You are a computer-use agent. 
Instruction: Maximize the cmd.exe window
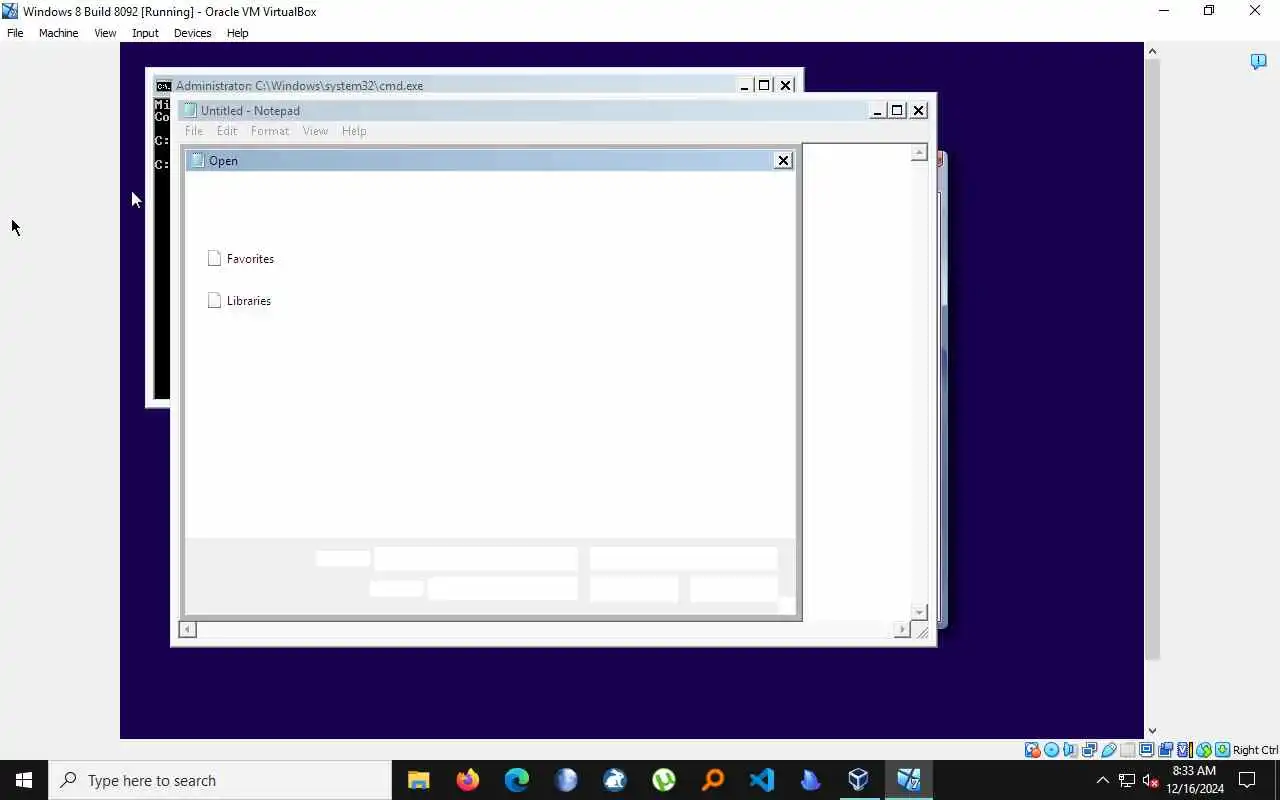click(x=764, y=85)
